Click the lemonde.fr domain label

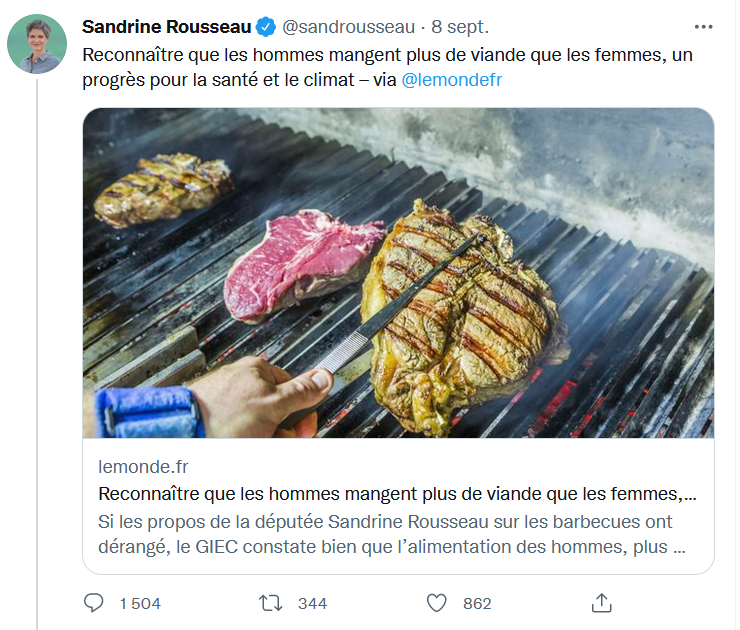click(143, 467)
